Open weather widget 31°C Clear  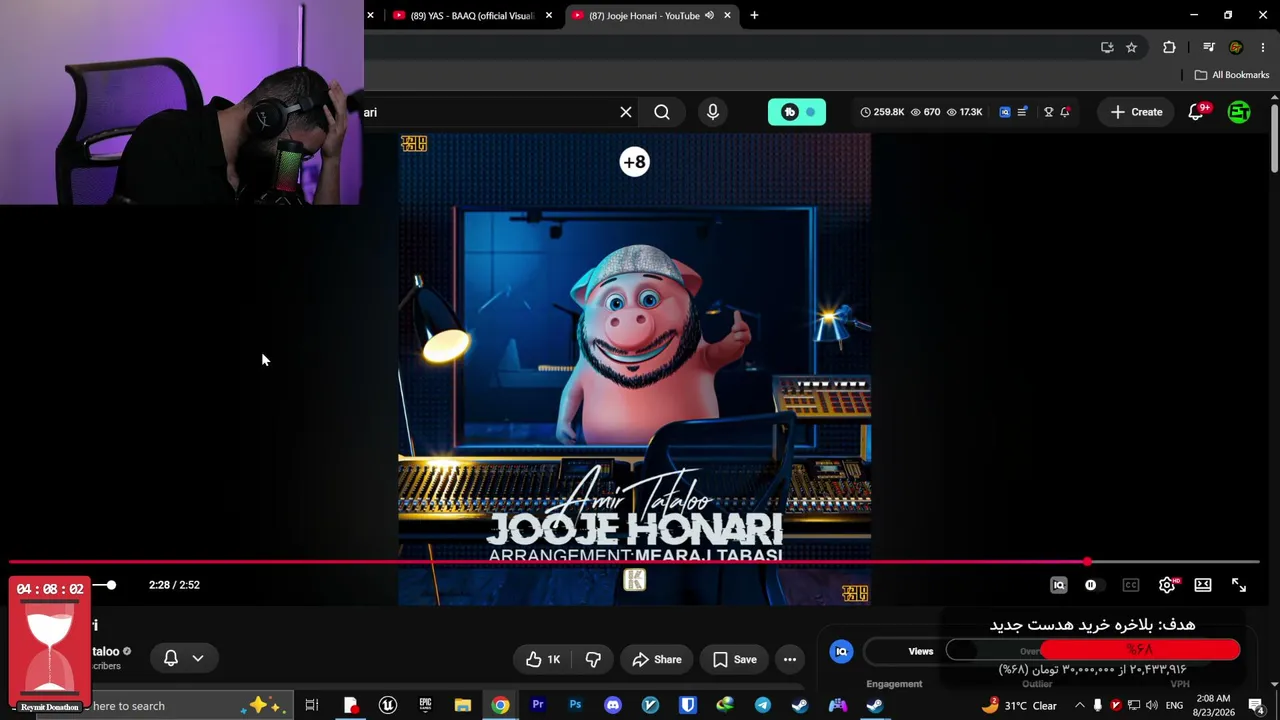point(1020,706)
